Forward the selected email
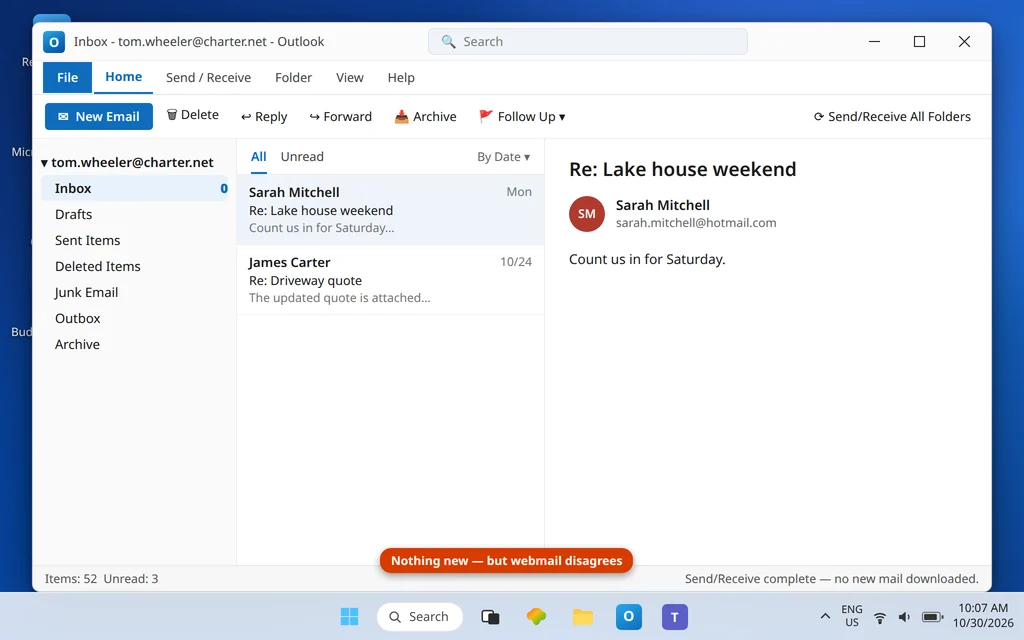 [x=340, y=116]
